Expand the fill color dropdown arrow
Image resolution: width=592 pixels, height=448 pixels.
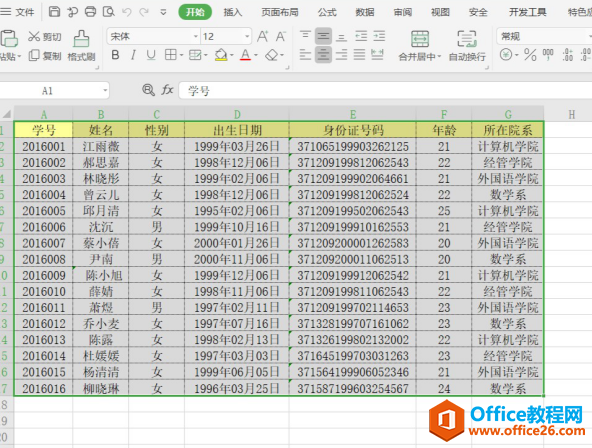tap(231, 55)
